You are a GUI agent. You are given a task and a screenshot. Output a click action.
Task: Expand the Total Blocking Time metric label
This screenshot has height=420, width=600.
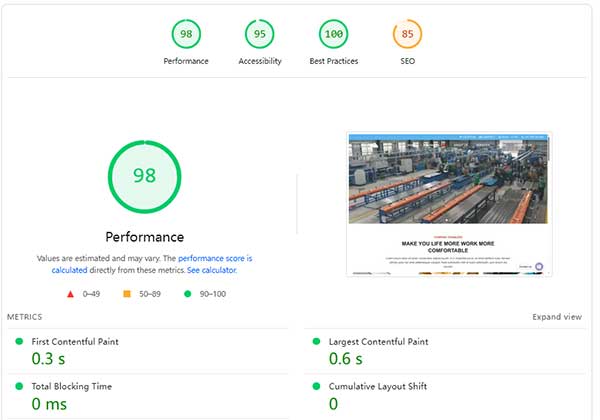pyautogui.click(x=71, y=386)
